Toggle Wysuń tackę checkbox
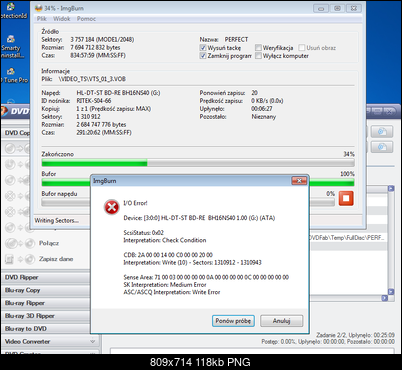Viewport: 402px width, 370px height. click(x=202, y=48)
